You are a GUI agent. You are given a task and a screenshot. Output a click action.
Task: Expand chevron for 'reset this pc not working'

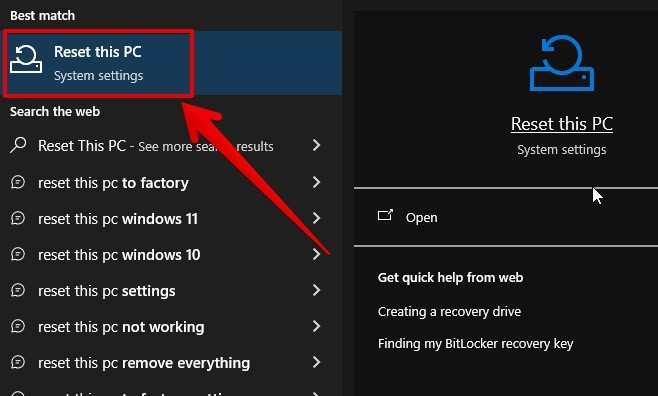tap(316, 326)
